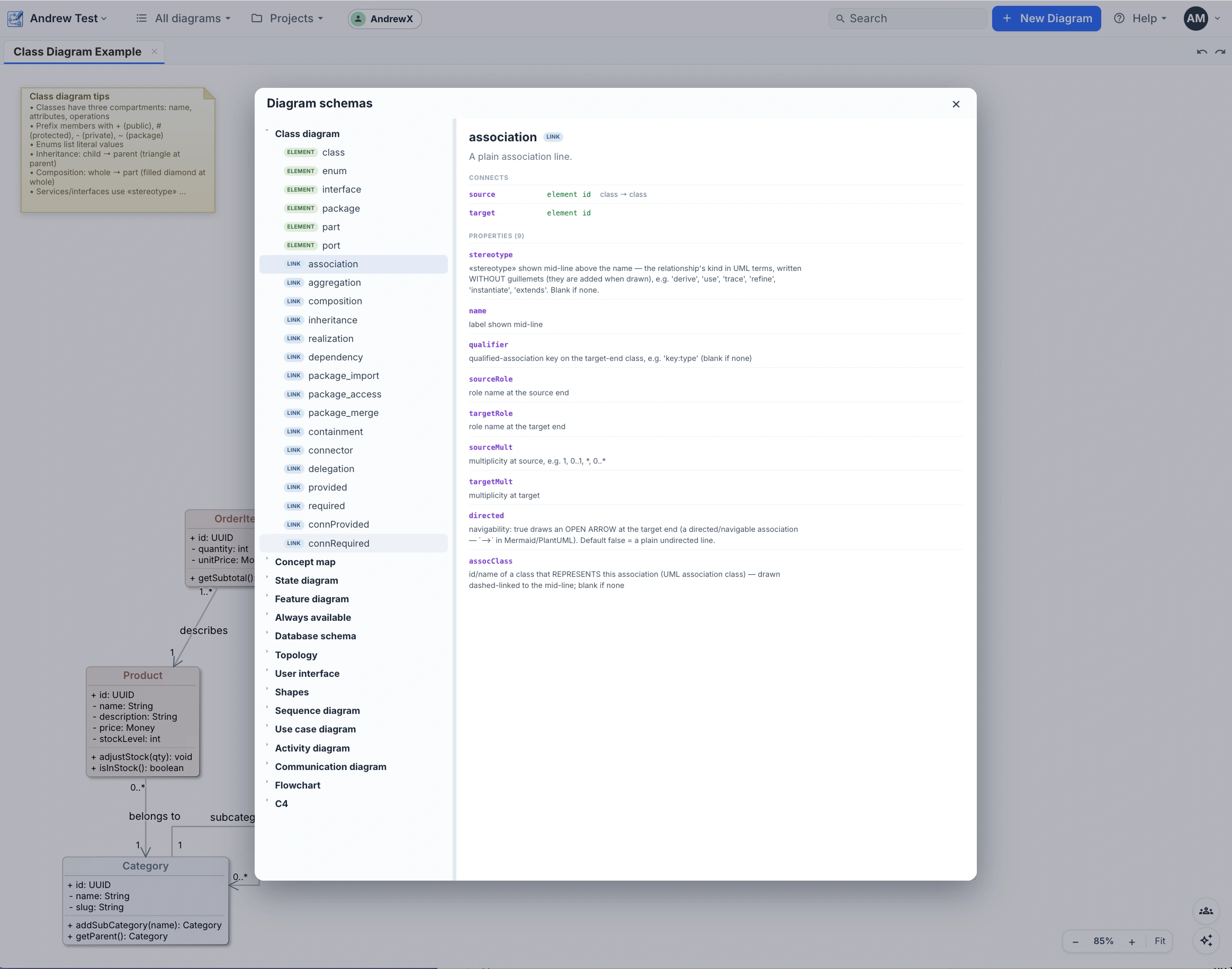Select the port element schema

click(354, 246)
